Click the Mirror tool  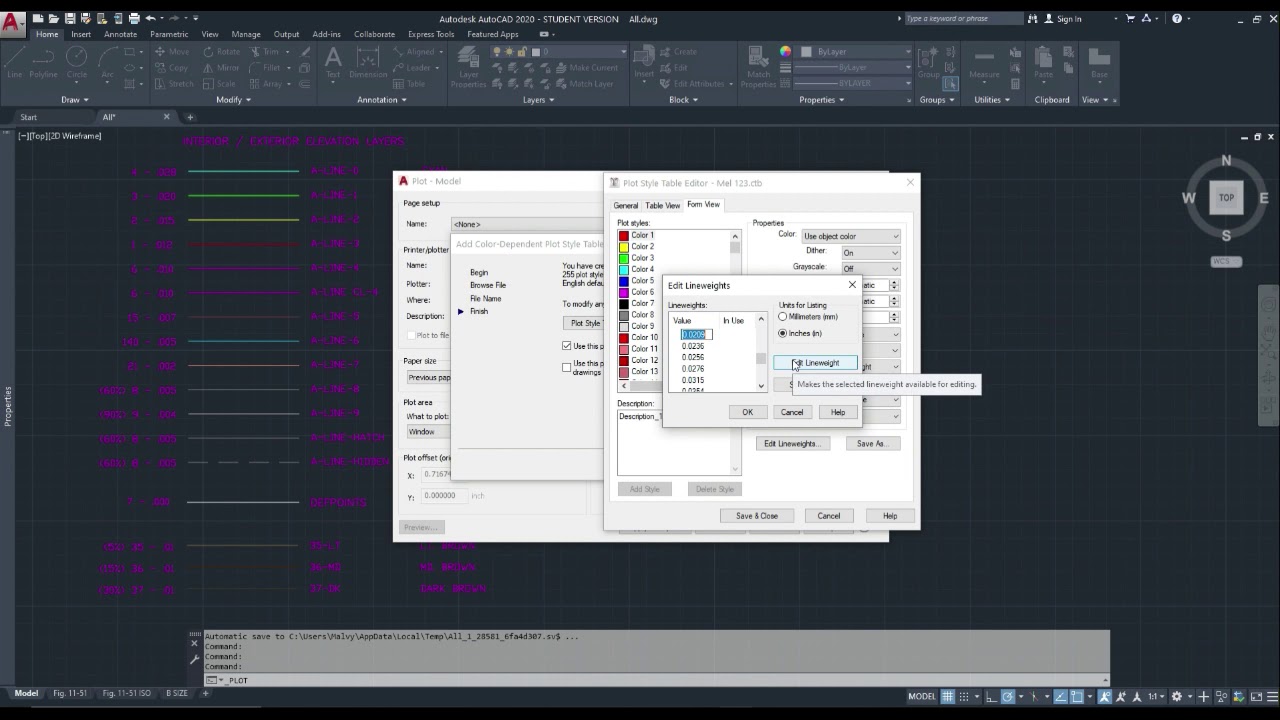coord(219,68)
